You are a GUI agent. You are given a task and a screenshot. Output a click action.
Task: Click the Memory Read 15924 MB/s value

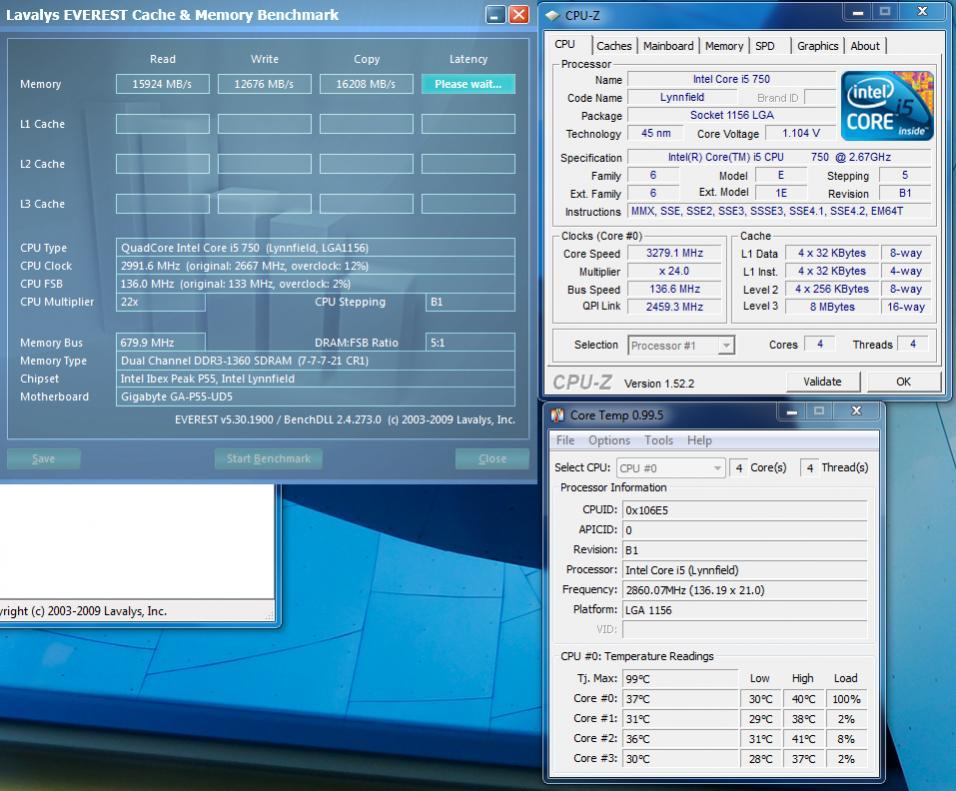(x=163, y=84)
